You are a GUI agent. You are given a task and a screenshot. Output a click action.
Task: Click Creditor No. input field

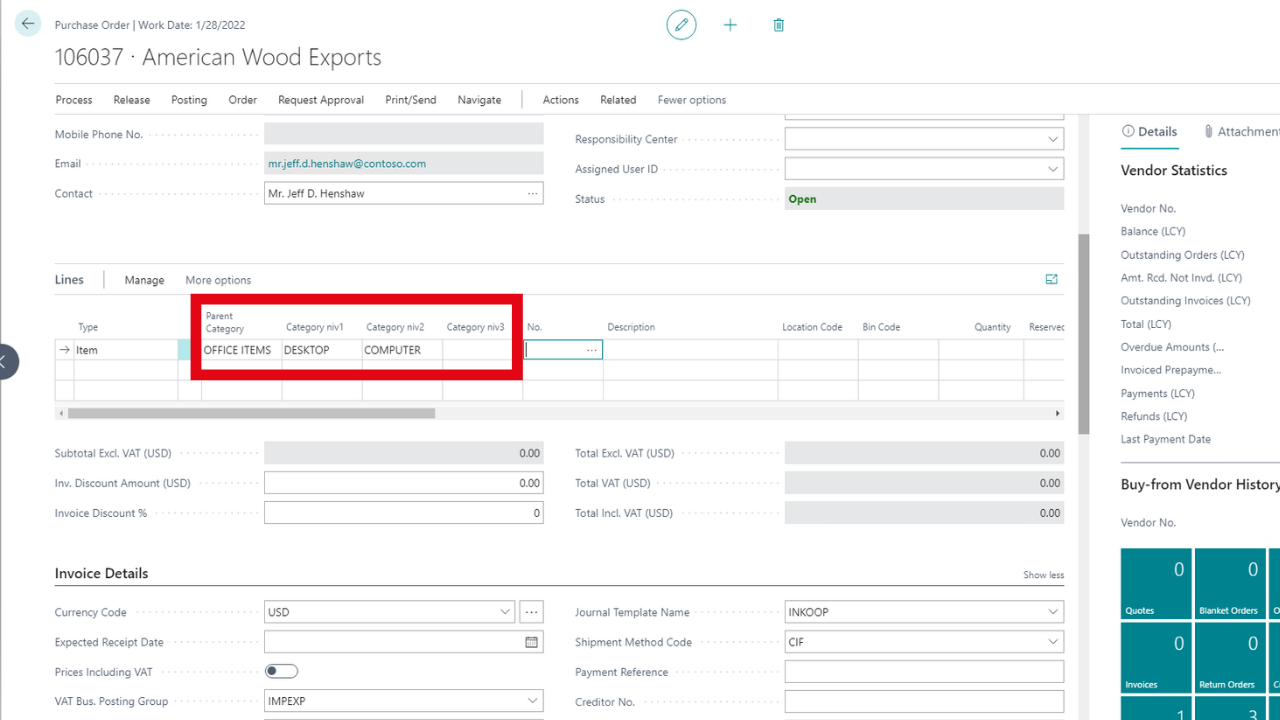[x=924, y=702]
